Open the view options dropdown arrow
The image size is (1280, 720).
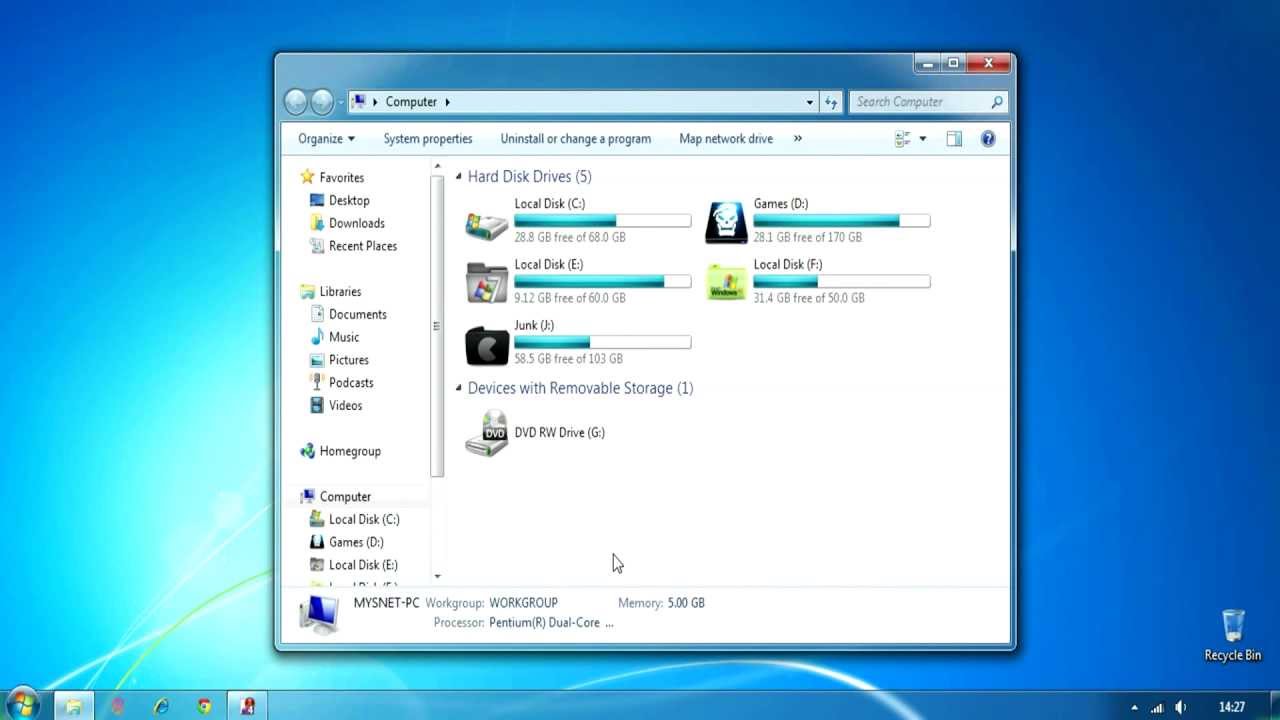tap(922, 139)
